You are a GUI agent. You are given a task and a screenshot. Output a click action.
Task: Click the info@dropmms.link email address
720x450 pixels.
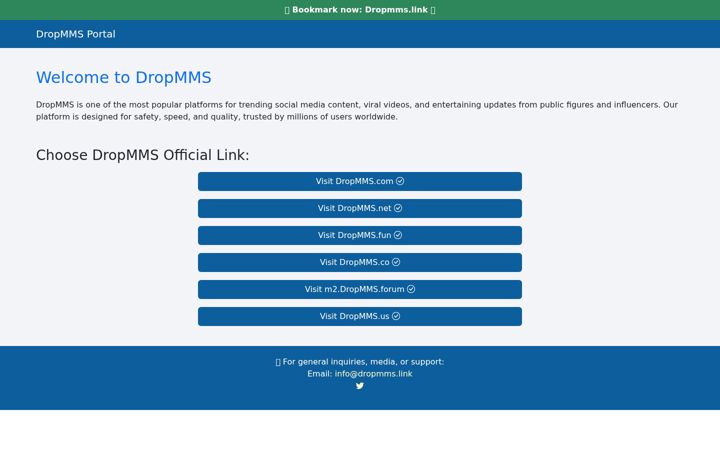[x=373, y=374]
